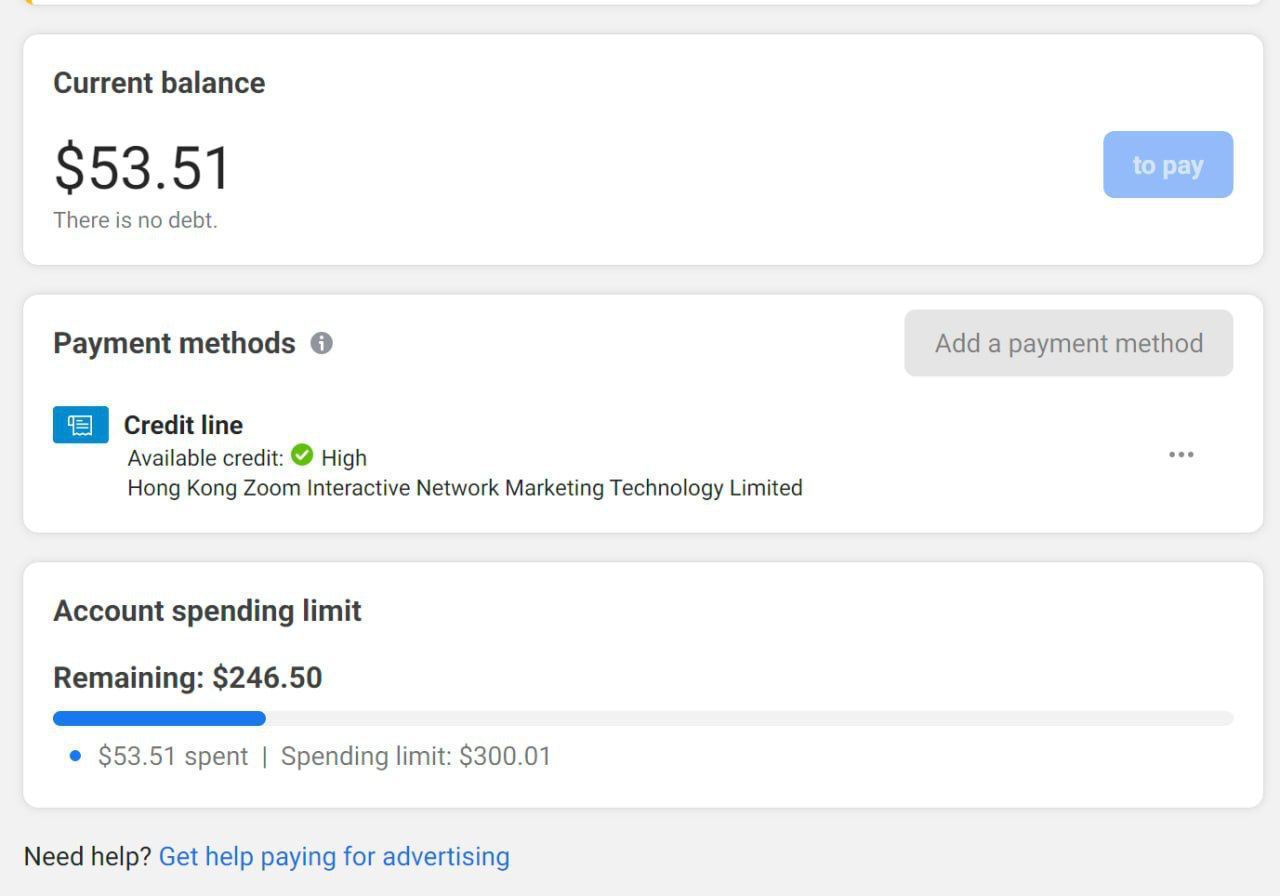This screenshot has height=896, width=1280.
Task: Select the '$53.51' current balance amount
Action: (x=142, y=167)
